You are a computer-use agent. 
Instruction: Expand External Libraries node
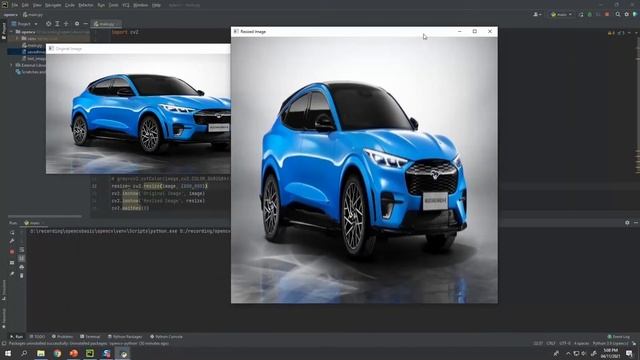11,65
